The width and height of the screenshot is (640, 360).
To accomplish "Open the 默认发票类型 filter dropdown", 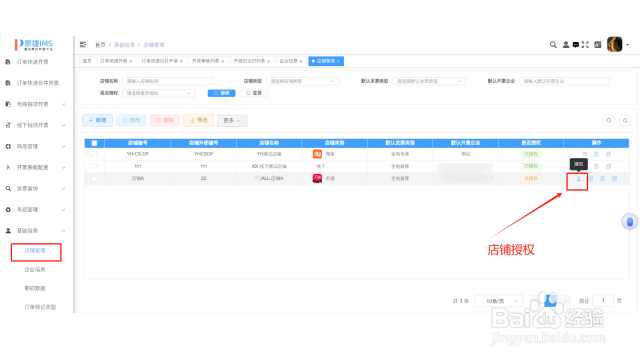I will 429,81.
